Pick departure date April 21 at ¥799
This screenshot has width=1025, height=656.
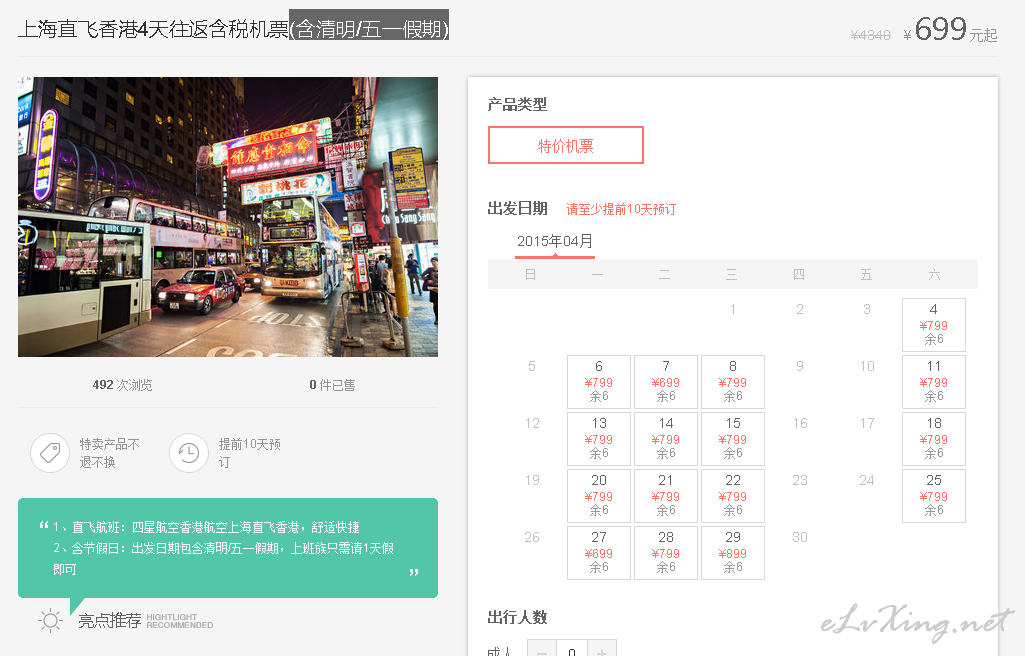[x=665, y=495]
